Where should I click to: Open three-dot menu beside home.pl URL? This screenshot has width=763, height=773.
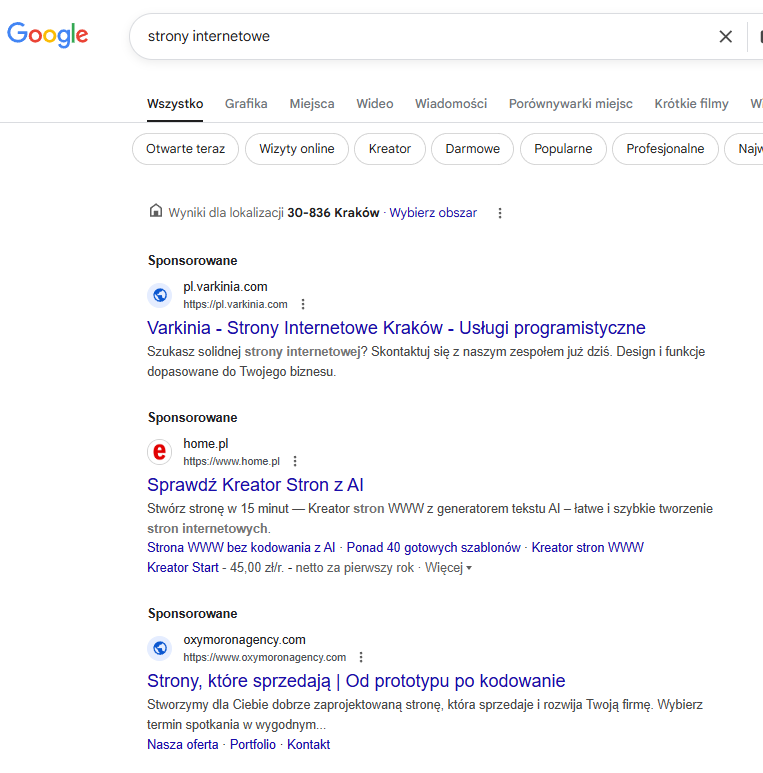(x=295, y=461)
